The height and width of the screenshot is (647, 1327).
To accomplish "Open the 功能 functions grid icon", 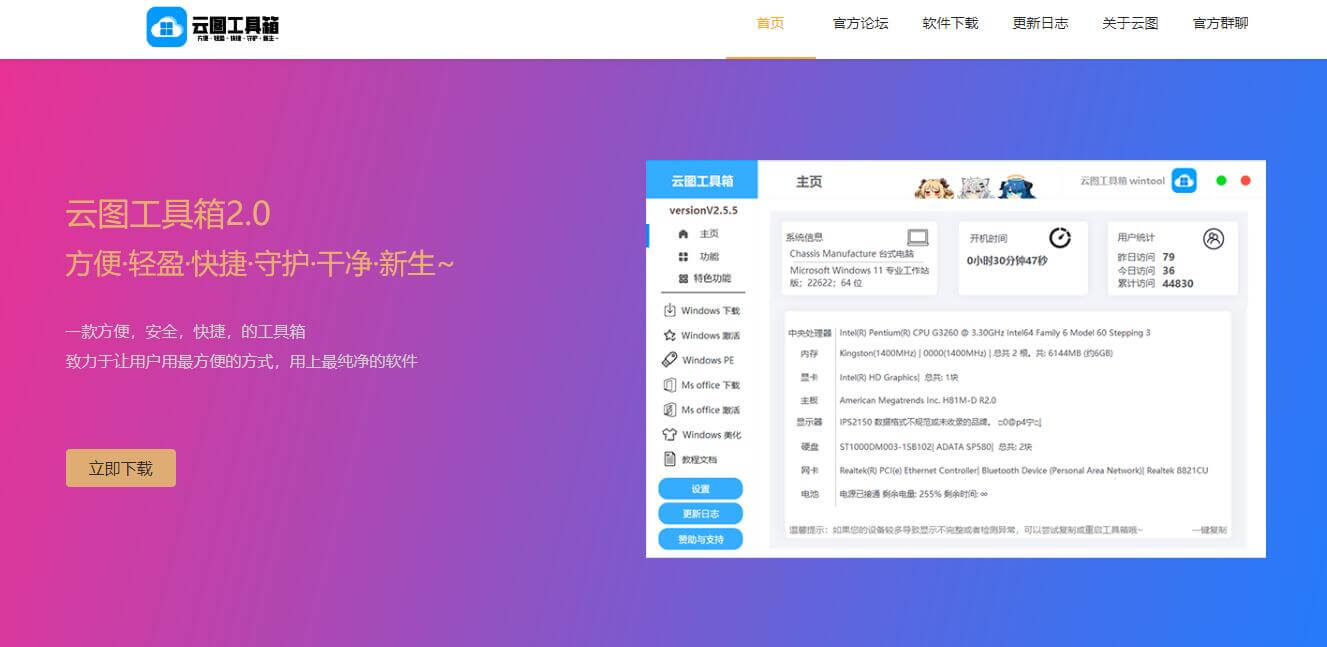I will pos(684,254).
